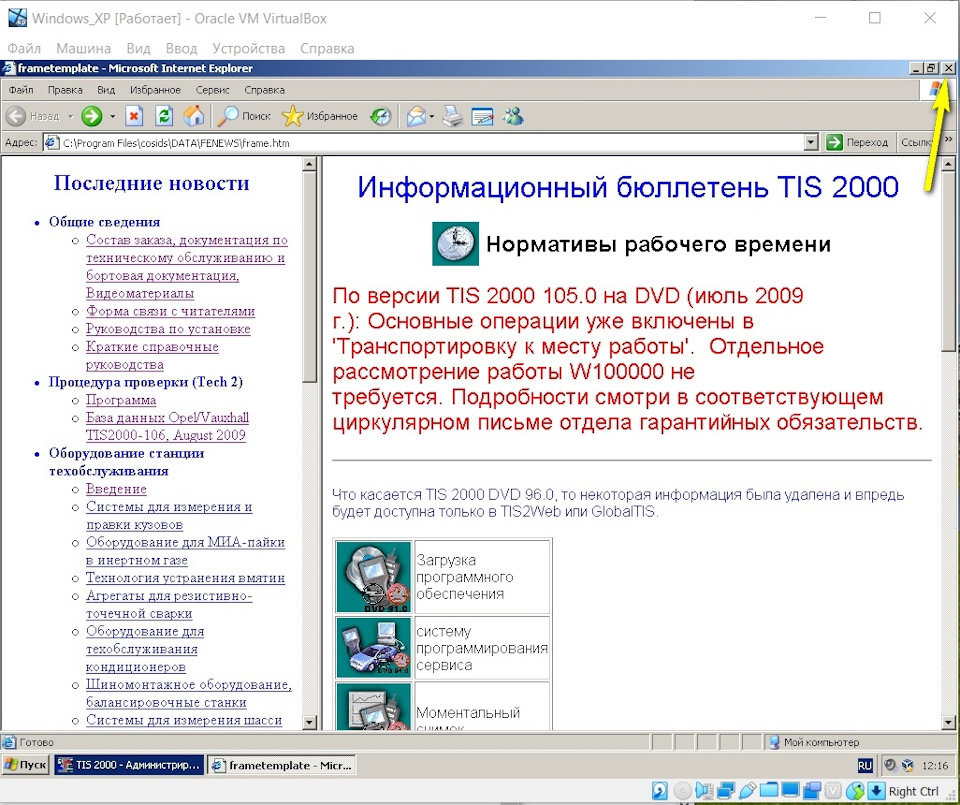Image resolution: width=960 pixels, height=805 pixels.
Task: Click the VirtualBox display status icon
Action: click(790, 791)
